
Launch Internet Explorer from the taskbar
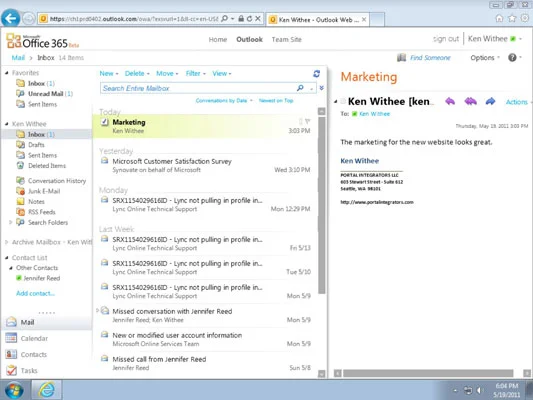pos(47,389)
